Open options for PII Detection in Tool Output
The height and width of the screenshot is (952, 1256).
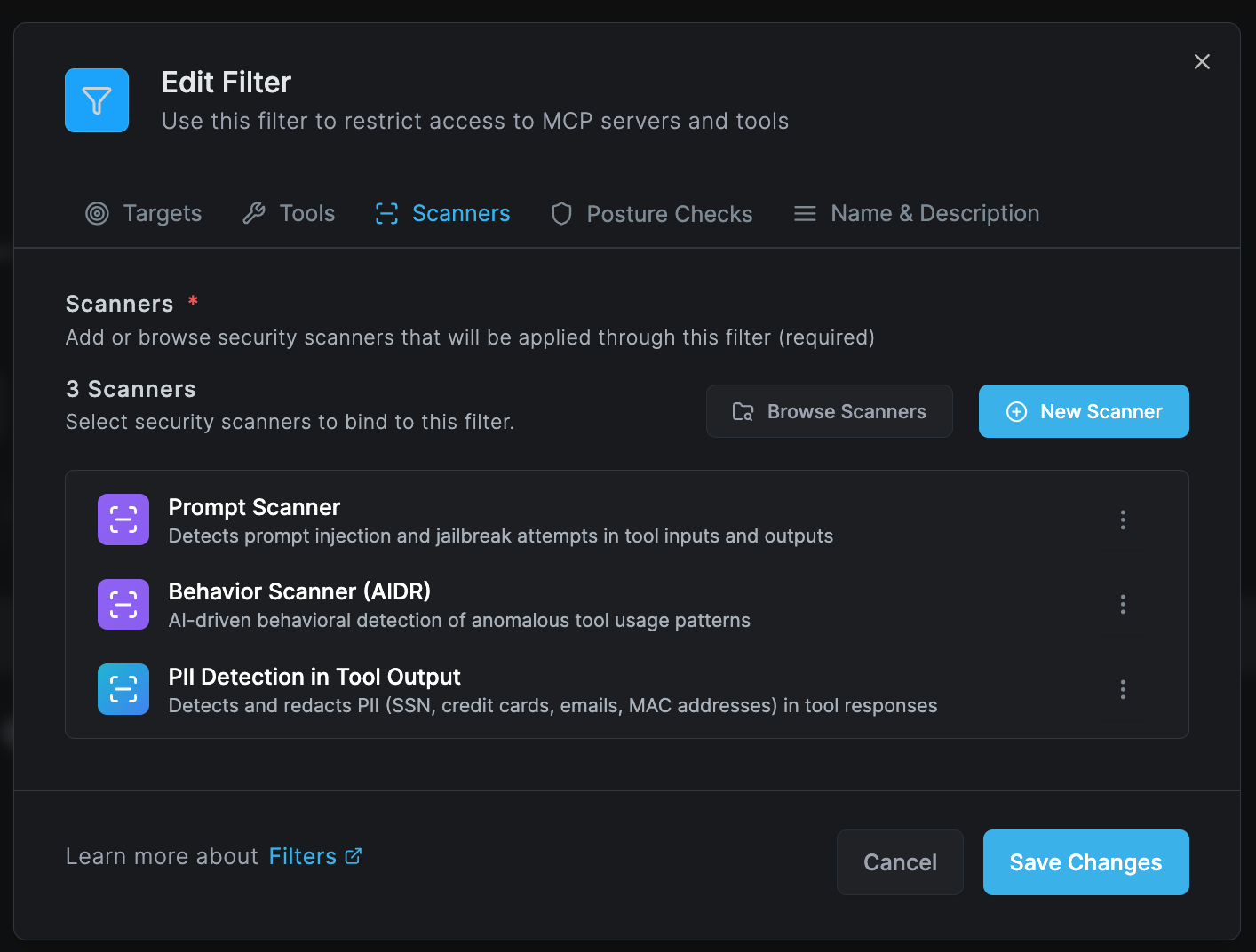pyautogui.click(x=1122, y=689)
